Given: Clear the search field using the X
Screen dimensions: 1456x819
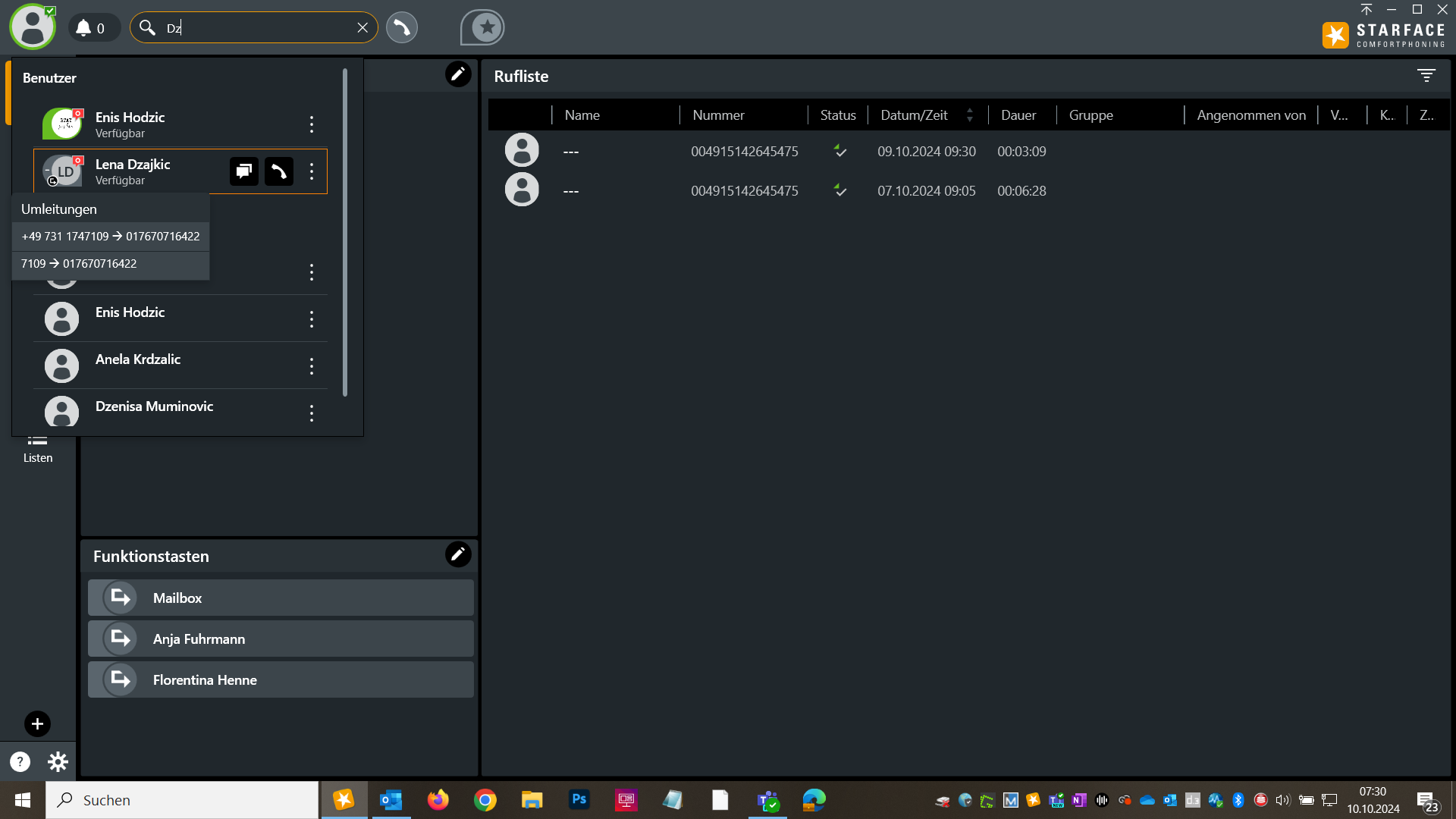Looking at the screenshot, I should click(363, 27).
